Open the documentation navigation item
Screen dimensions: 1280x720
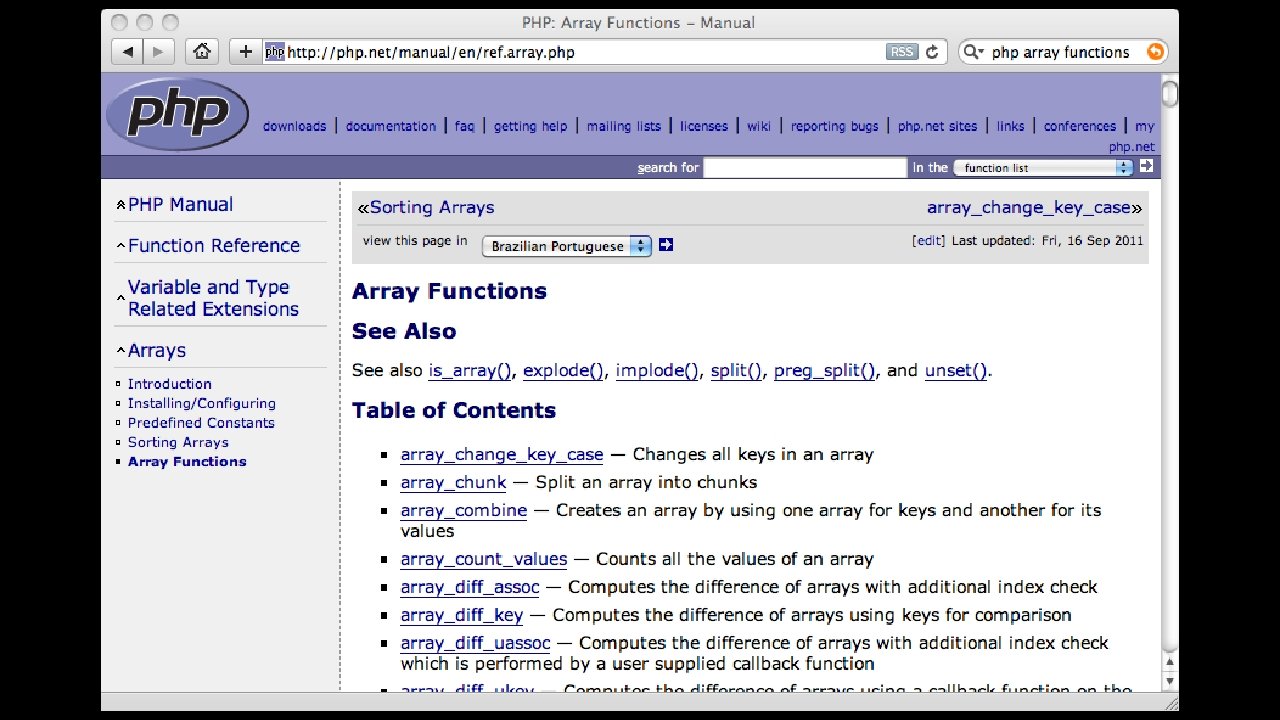pyautogui.click(x=390, y=126)
